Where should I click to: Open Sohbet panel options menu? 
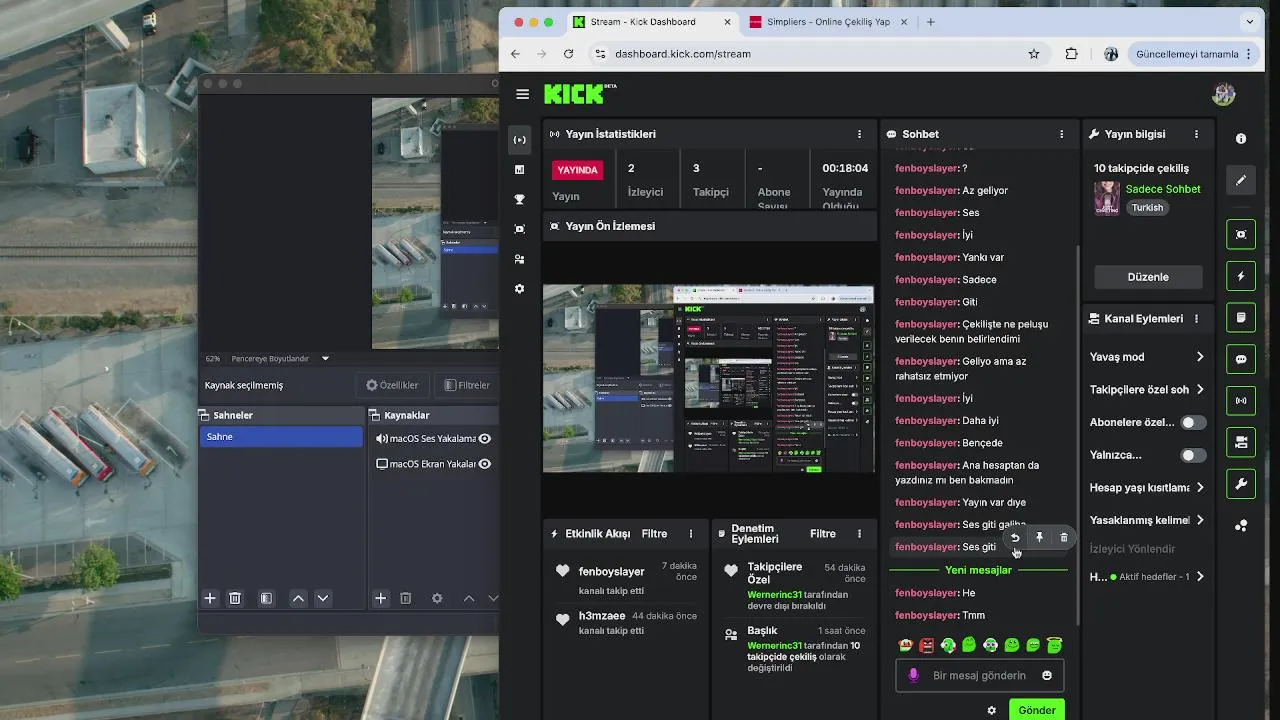point(1062,134)
